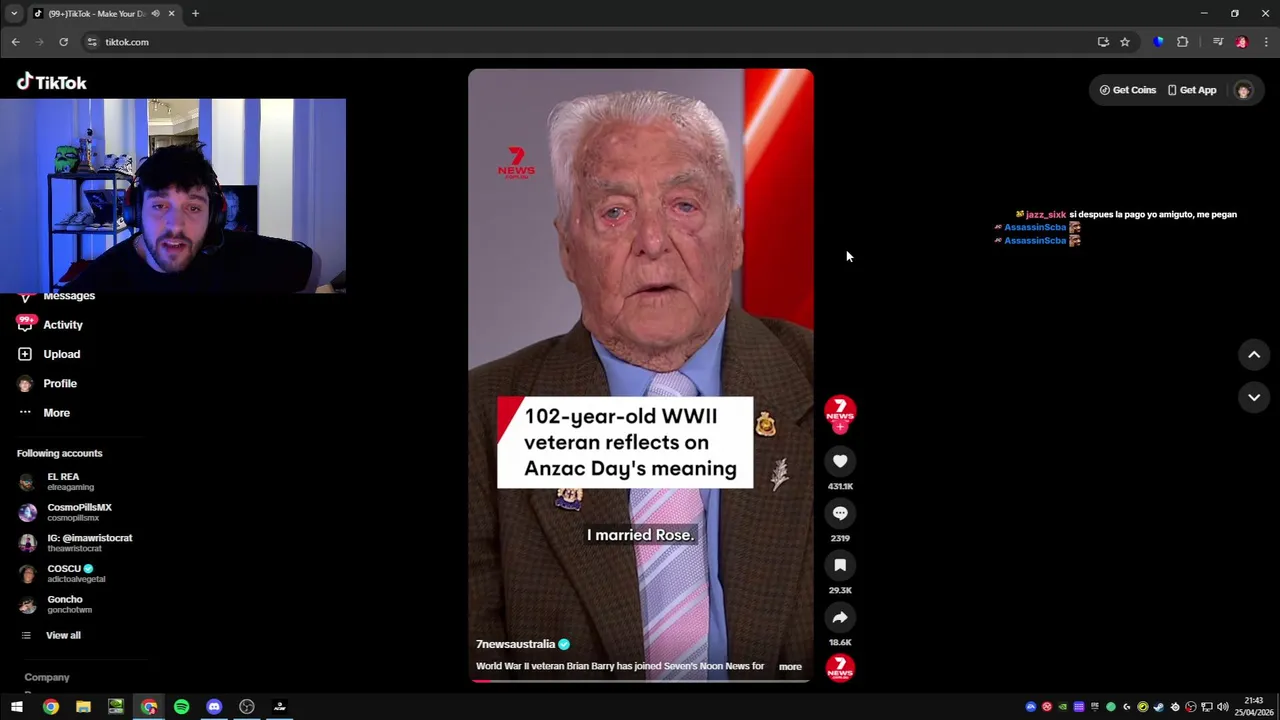This screenshot has width=1280, height=720.
Task: Reload the TikTok page
Action: coord(63,42)
